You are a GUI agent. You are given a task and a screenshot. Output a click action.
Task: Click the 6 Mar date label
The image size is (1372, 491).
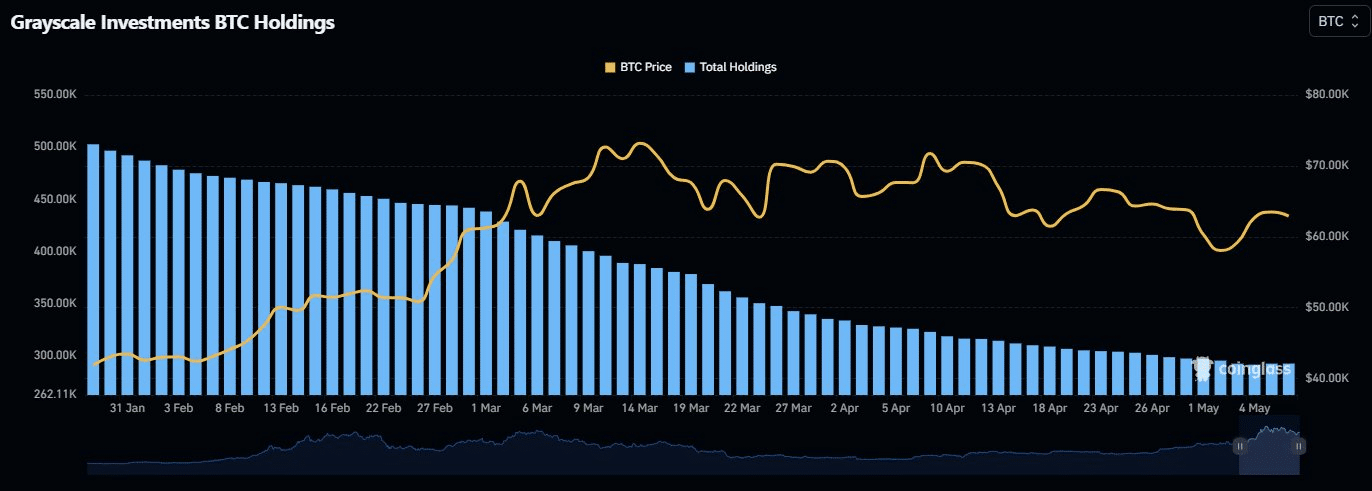pyautogui.click(x=536, y=409)
